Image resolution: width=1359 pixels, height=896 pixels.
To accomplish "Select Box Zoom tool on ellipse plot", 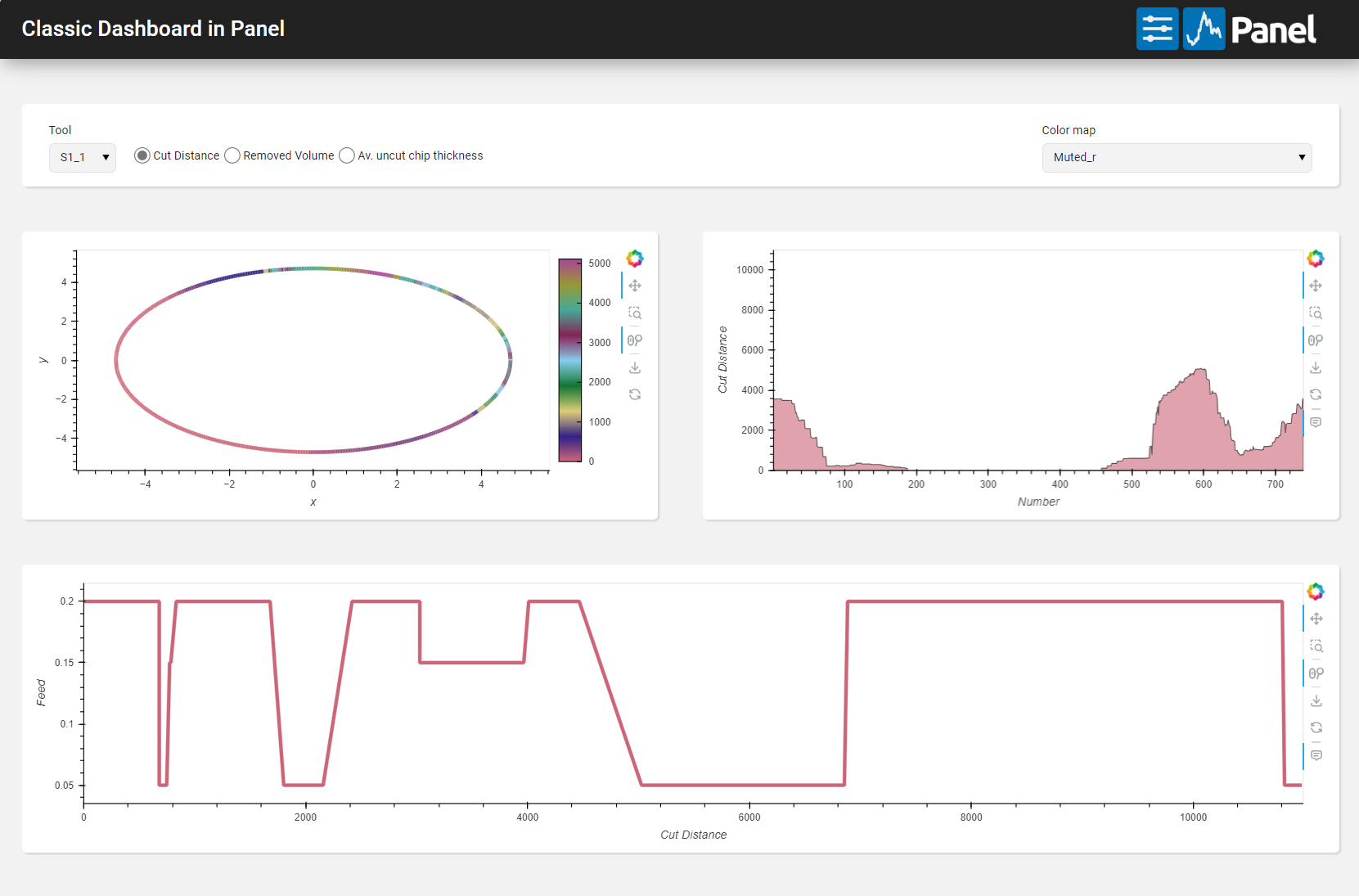I will pyautogui.click(x=635, y=313).
